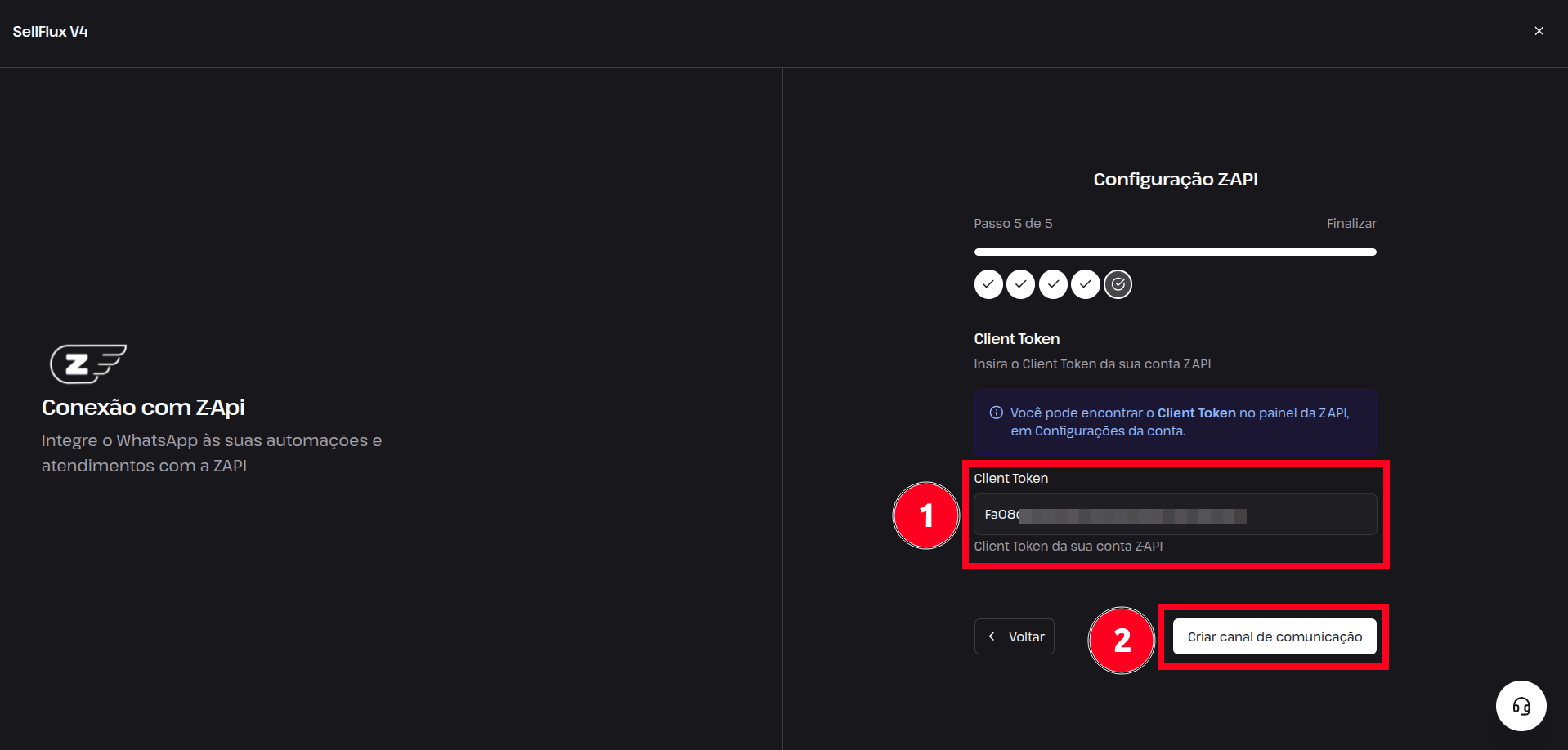Viewport: 1568px width, 750px height.
Task: Select the first completed step checkmark circle
Action: (988, 284)
